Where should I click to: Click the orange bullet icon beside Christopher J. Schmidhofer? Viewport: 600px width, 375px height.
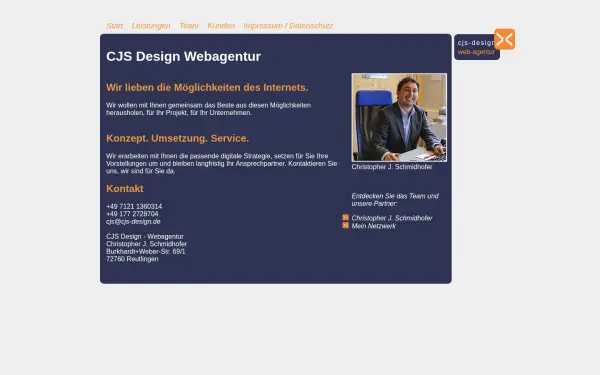[346, 217]
